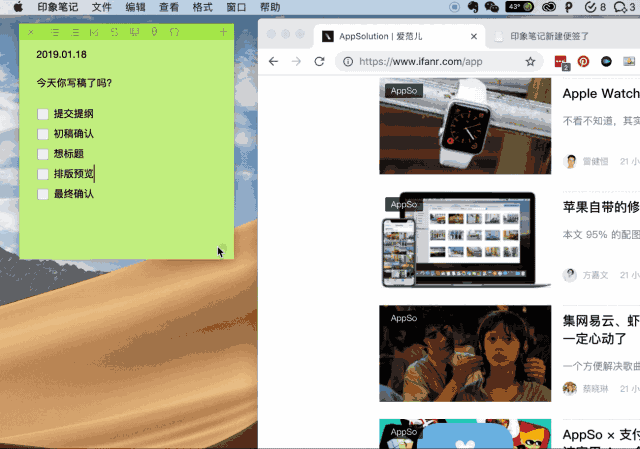Open the 集网易云、虾 article headline
640x449 pixels.
coord(601,330)
